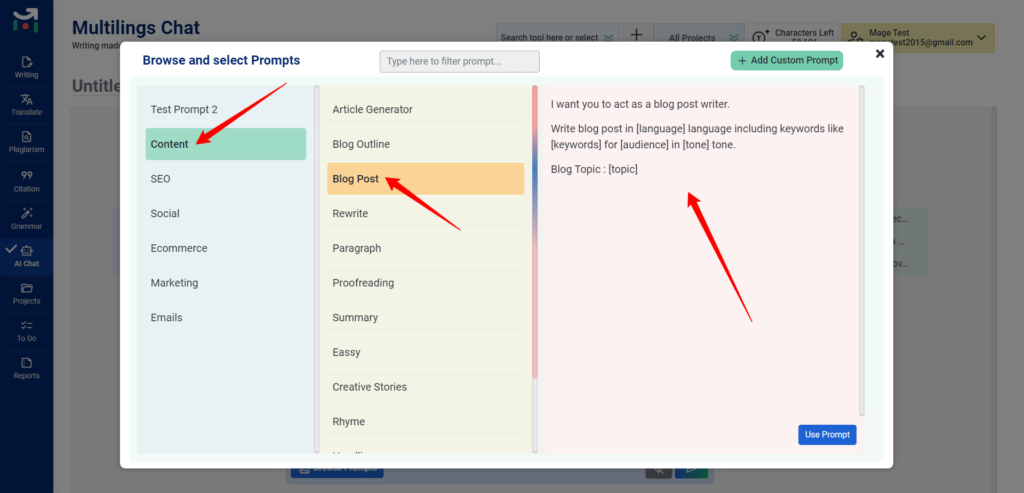This screenshot has height=493, width=1024.
Task: Click the Use Prompt button
Action: 827,435
